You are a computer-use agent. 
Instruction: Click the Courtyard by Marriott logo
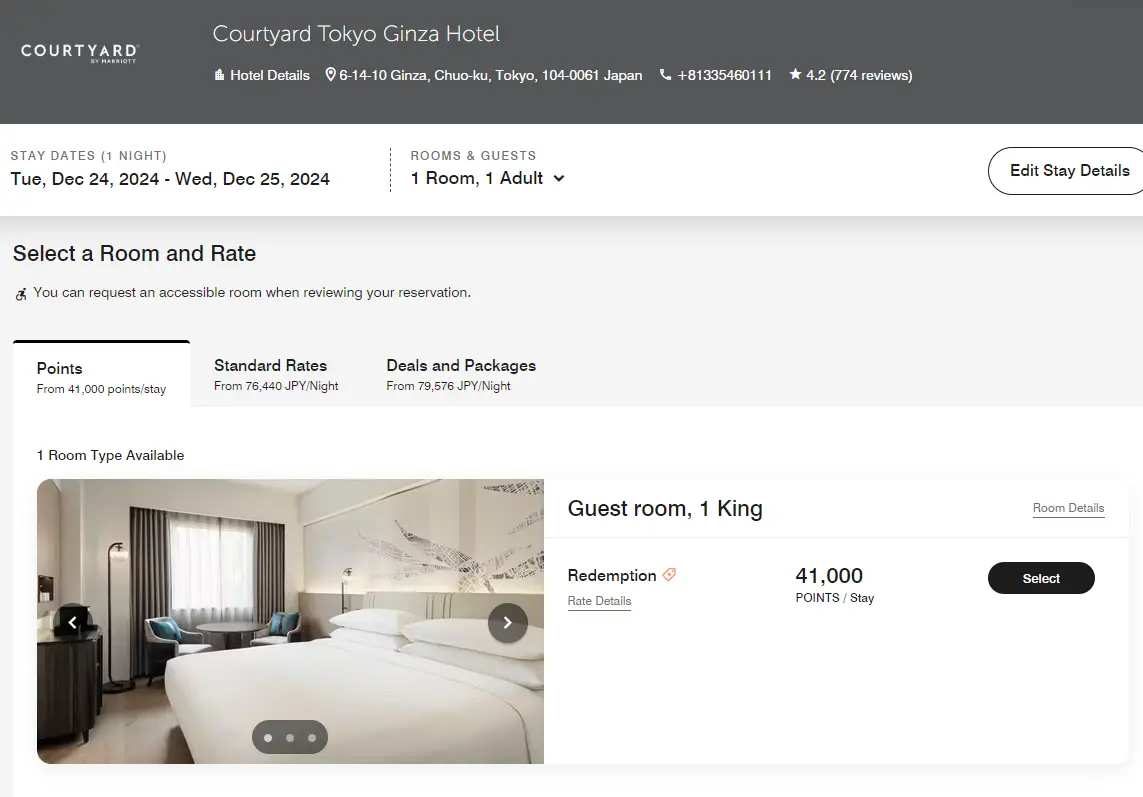(79, 52)
